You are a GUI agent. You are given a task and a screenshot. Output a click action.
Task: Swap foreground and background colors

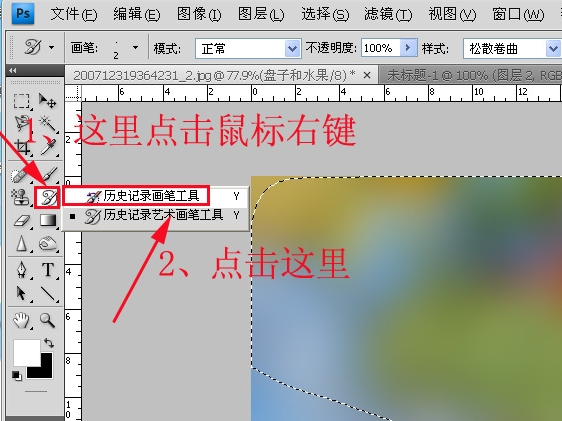tap(49, 343)
